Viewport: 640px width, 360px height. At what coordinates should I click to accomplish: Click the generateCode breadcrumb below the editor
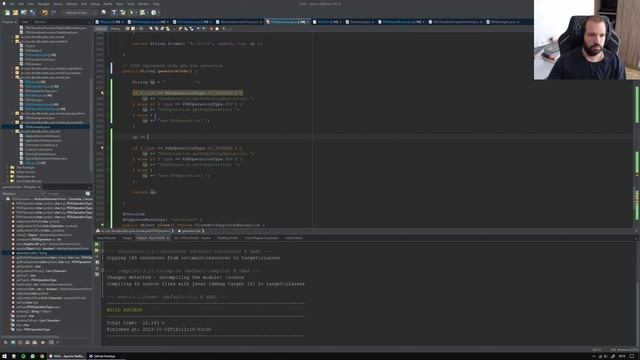tap(191, 231)
